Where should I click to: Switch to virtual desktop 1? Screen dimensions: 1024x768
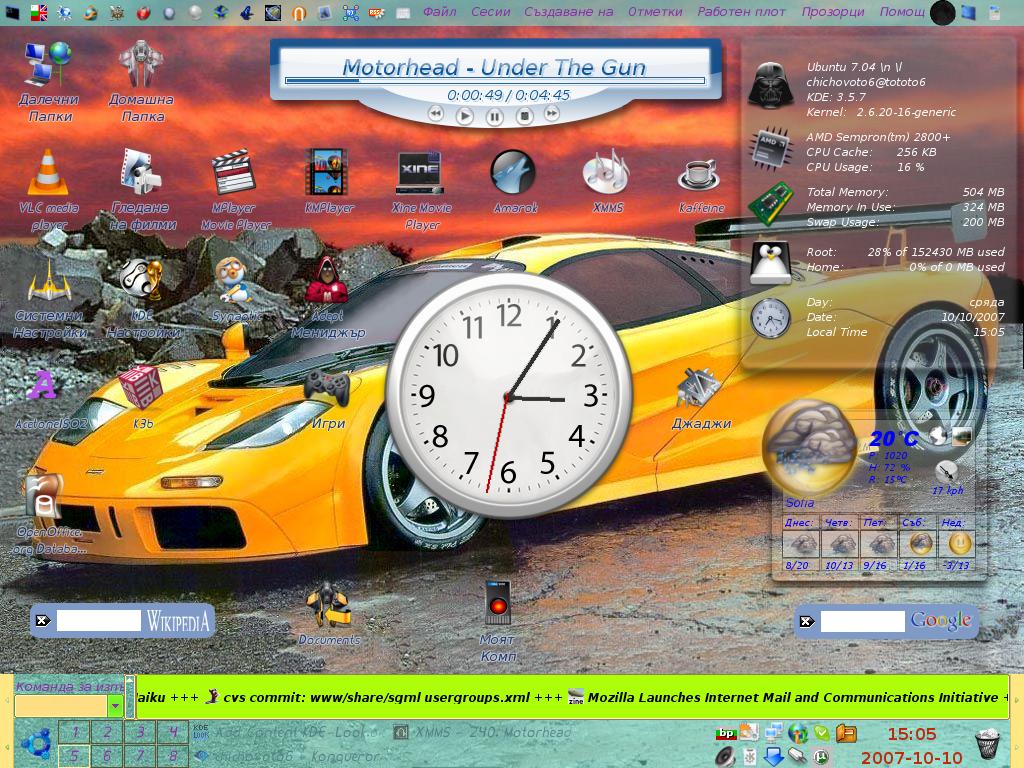74,731
